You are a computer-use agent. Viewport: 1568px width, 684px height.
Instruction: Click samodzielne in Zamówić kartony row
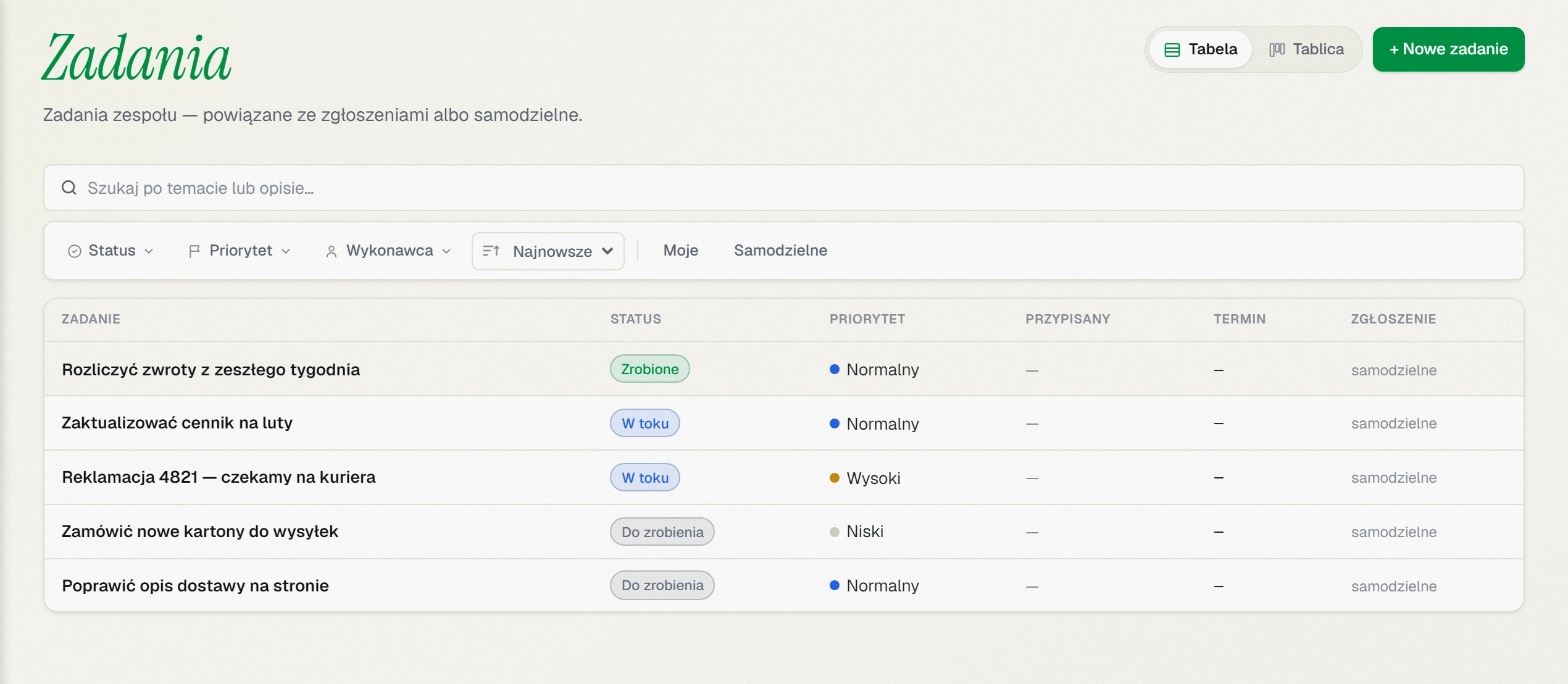tap(1393, 532)
